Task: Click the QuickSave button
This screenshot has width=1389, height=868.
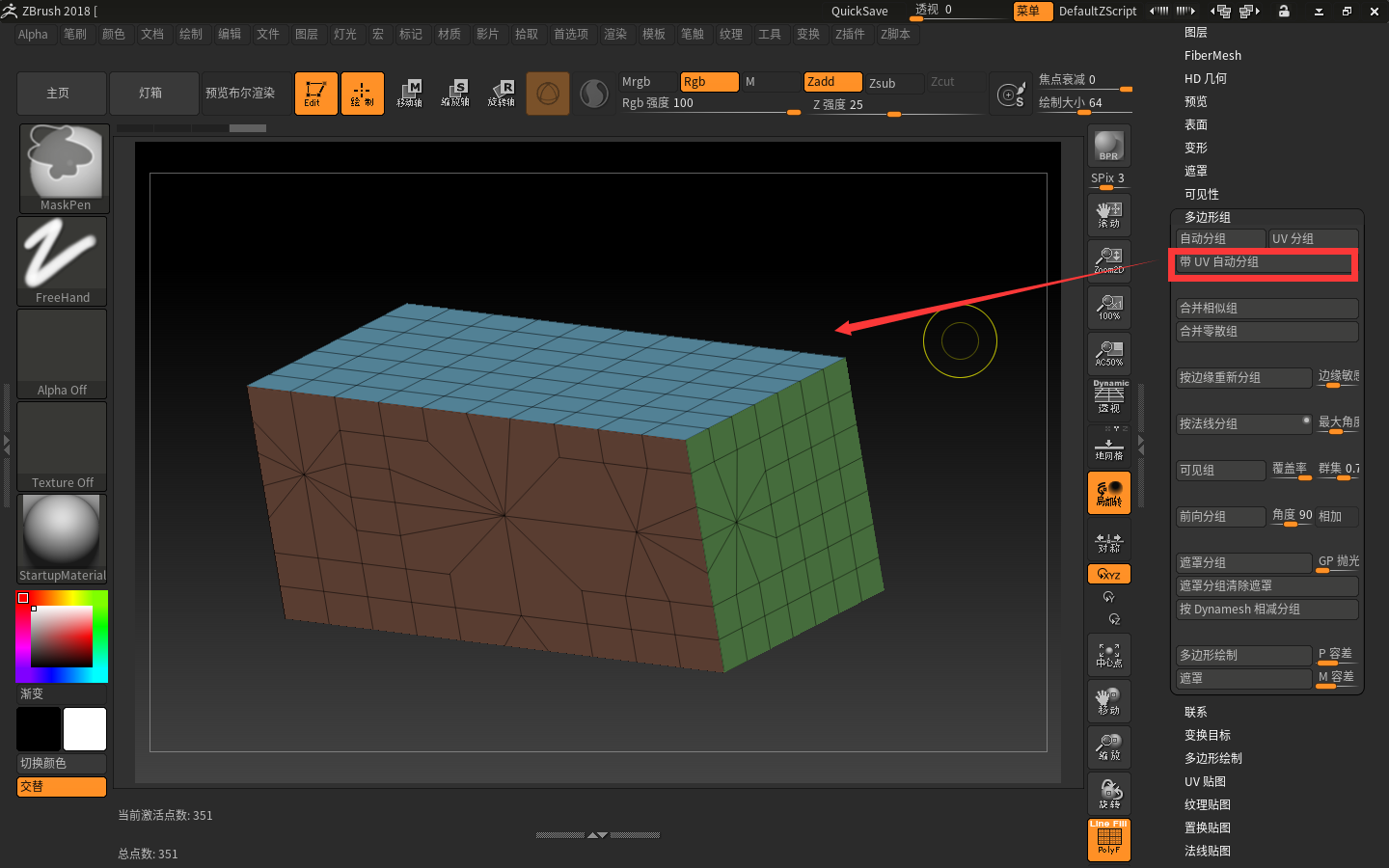Action: [859, 11]
